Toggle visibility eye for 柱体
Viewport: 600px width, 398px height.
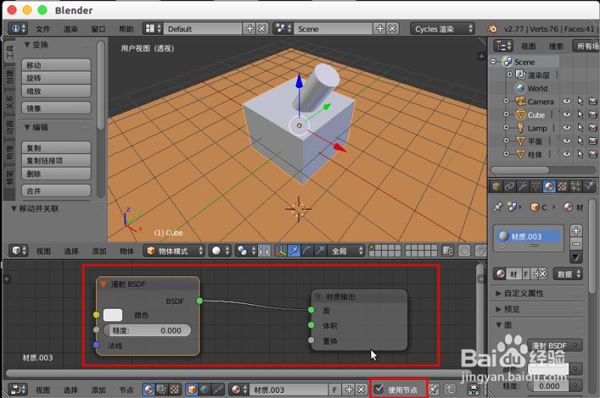click(x=567, y=154)
